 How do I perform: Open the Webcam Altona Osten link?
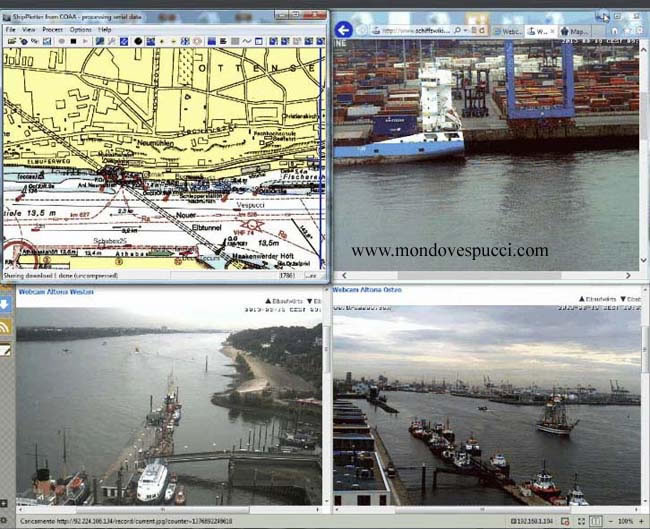(367, 290)
